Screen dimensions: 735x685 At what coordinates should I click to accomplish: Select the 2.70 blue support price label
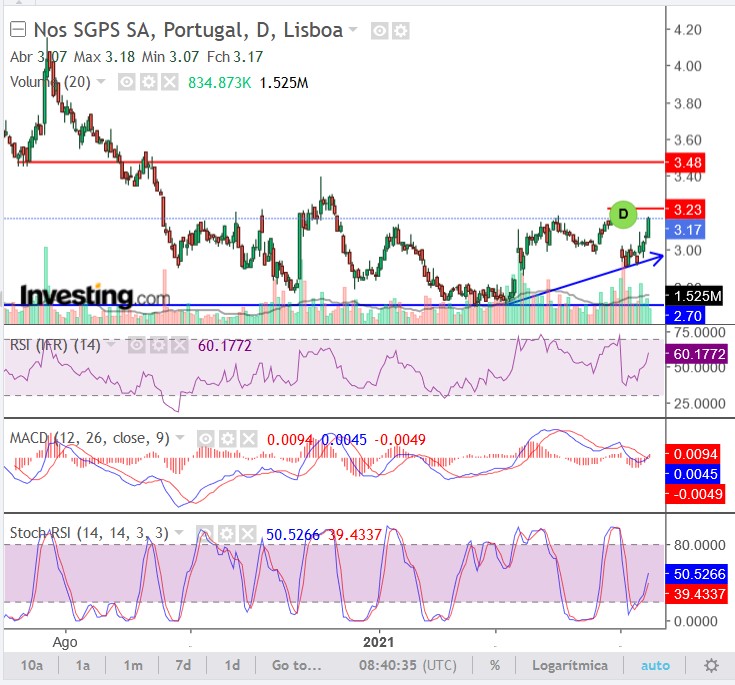point(685,316)
